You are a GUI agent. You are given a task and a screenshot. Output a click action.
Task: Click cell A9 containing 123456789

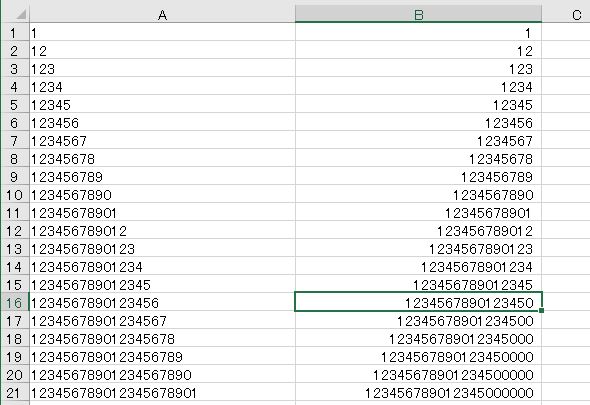[x=162, y=177]
